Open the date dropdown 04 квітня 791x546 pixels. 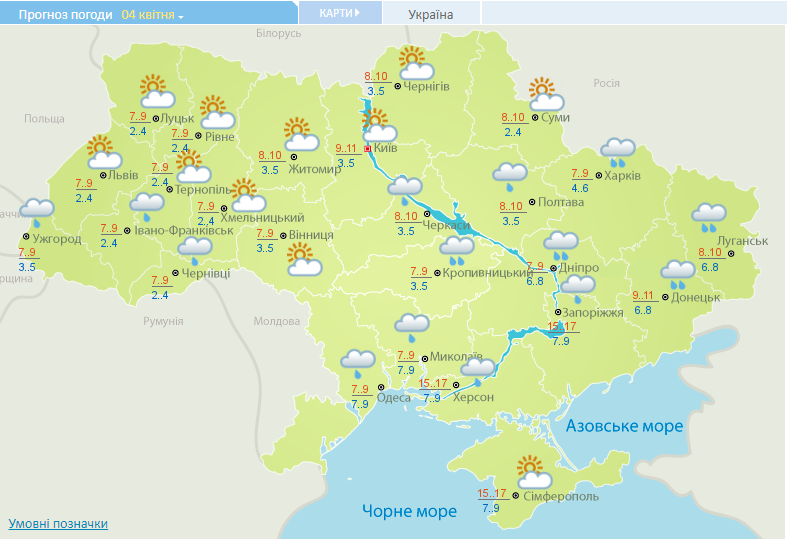click(x=152, y=15)
